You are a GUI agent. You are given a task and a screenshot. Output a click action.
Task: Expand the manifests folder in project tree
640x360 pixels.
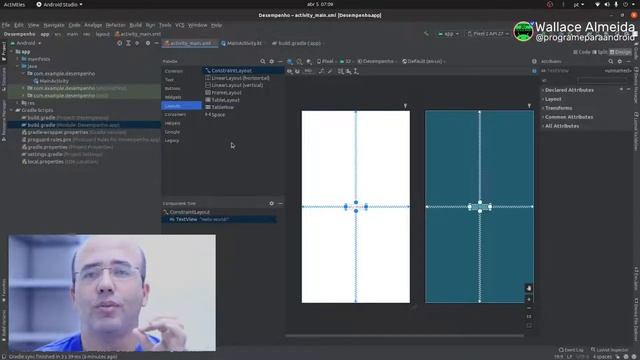click(18, 59)
